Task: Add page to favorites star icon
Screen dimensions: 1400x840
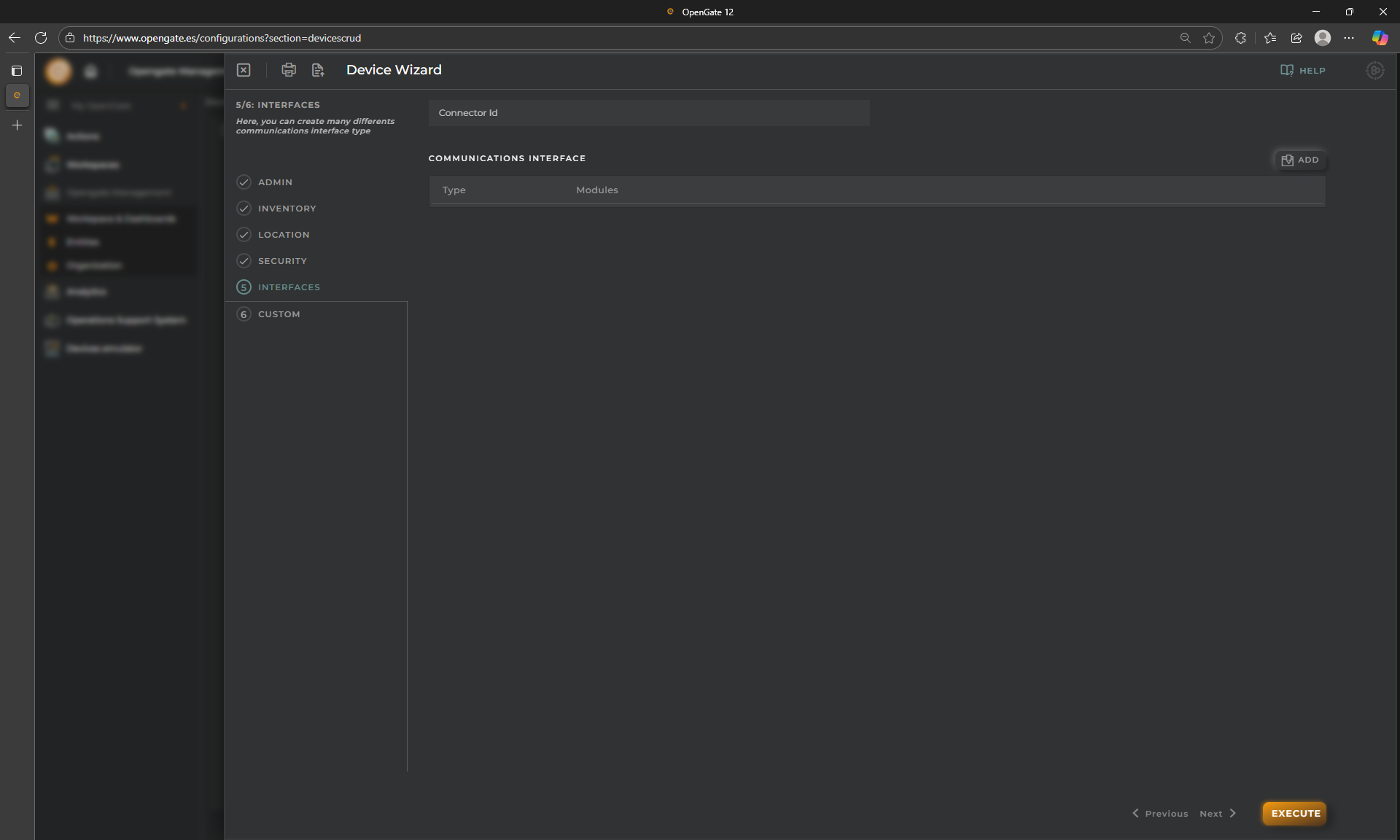Action: (x=1209, y=38)
